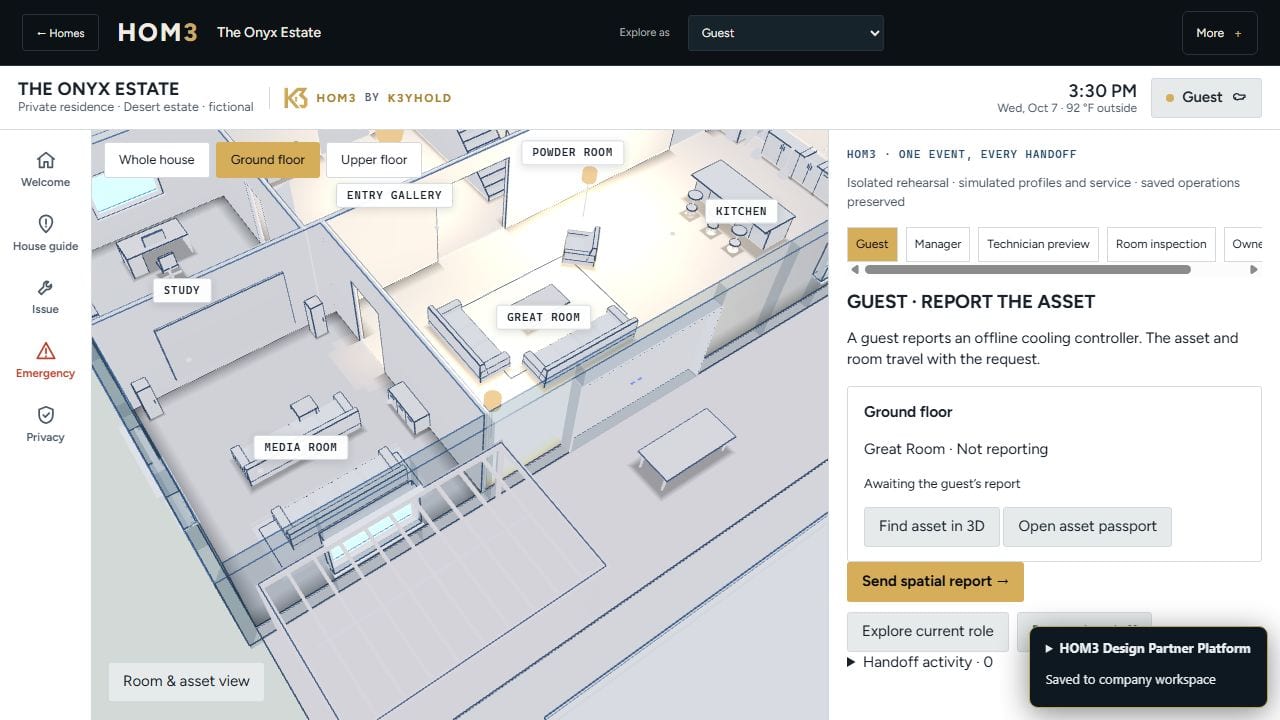
Task: Click Find asset in 3D
Action: click(932, 526)
